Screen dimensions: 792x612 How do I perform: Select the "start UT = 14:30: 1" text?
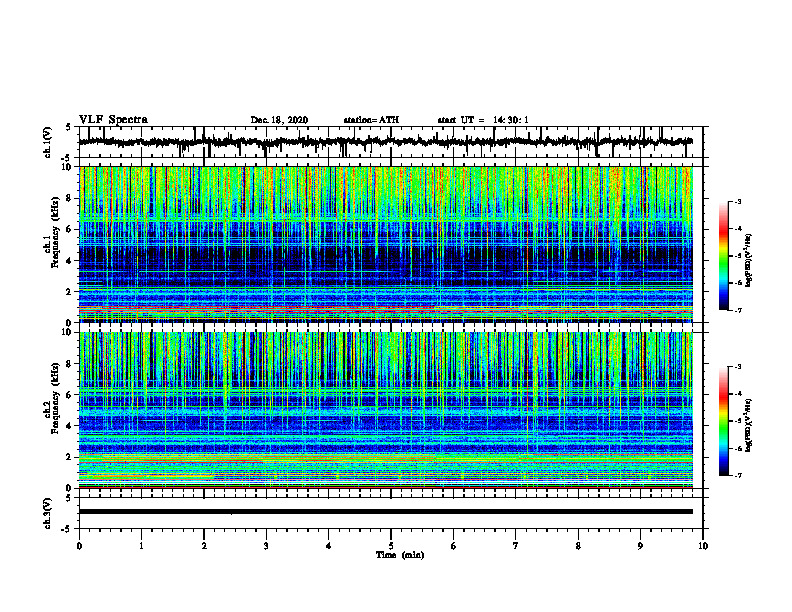coord(483,120)
